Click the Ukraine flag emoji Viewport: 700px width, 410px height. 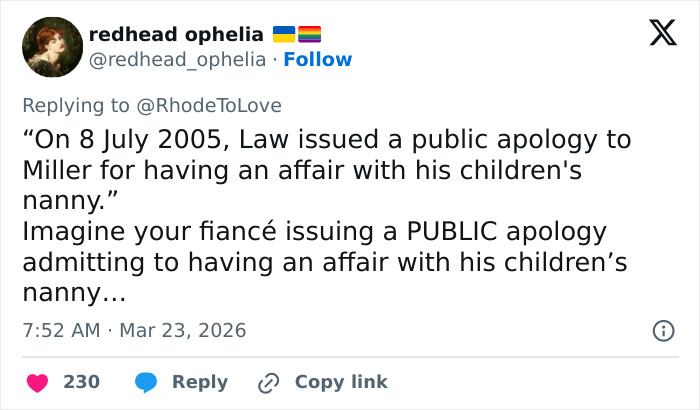284,34
